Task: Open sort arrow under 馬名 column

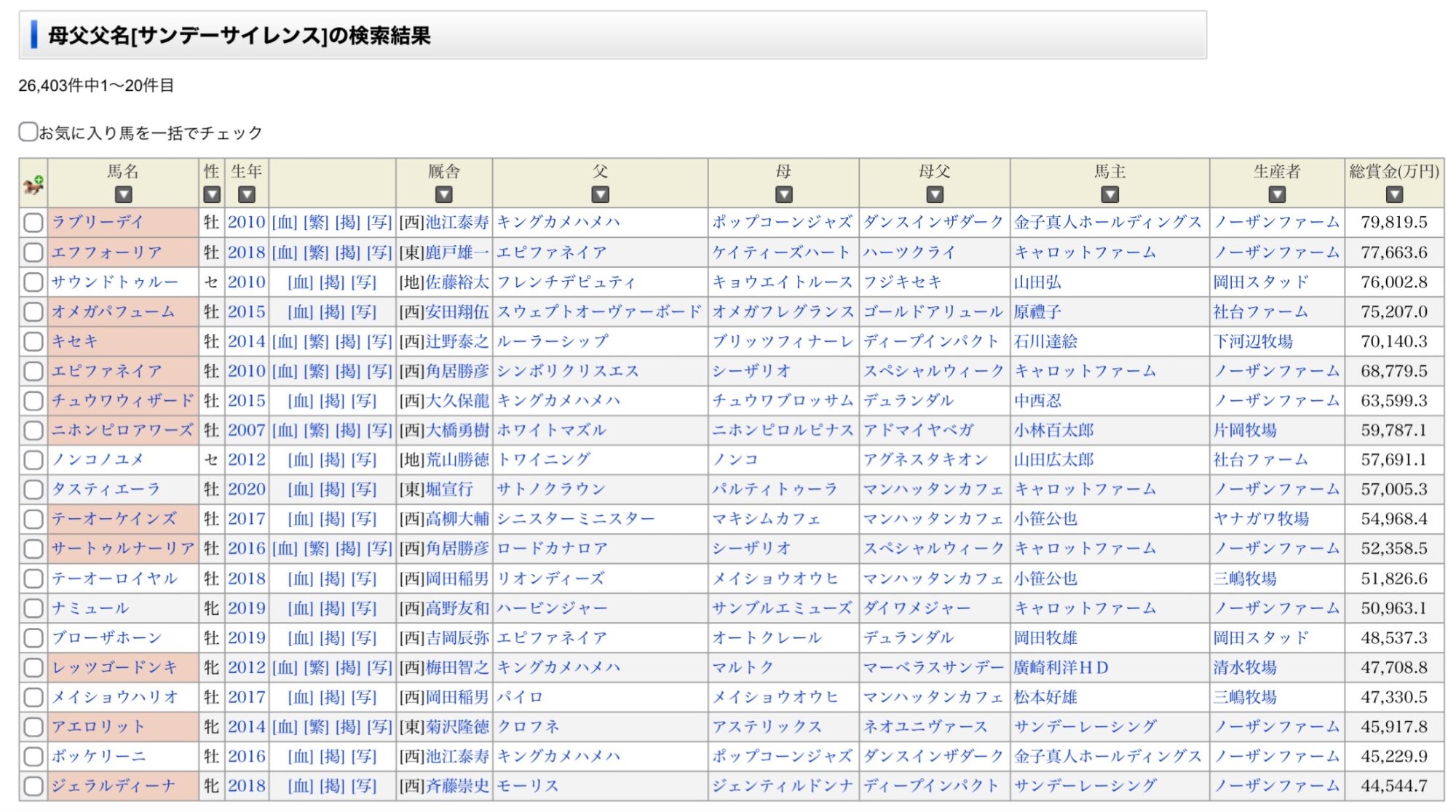Action: (x=123, y=194)
